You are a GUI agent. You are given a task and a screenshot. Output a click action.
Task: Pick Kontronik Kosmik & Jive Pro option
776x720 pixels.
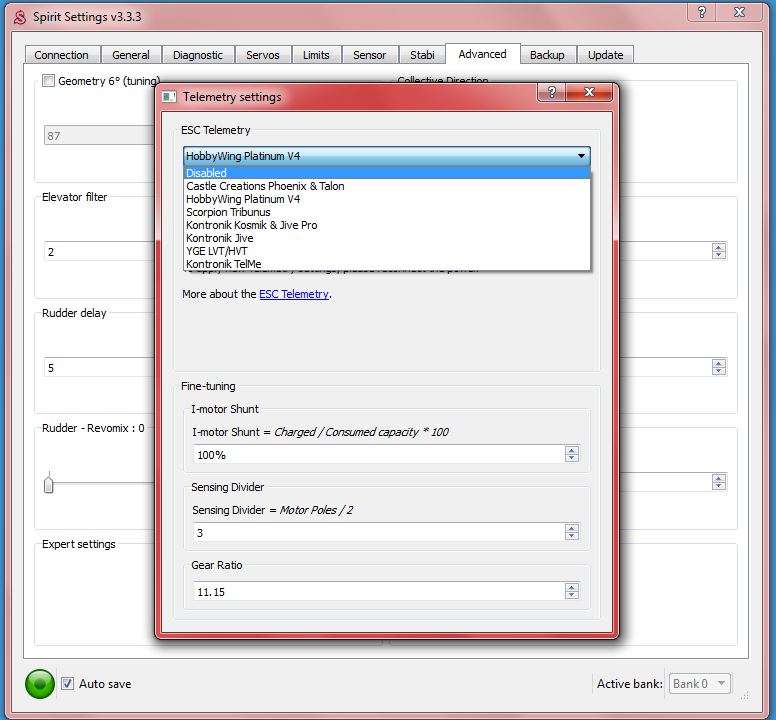pos(251,225)
